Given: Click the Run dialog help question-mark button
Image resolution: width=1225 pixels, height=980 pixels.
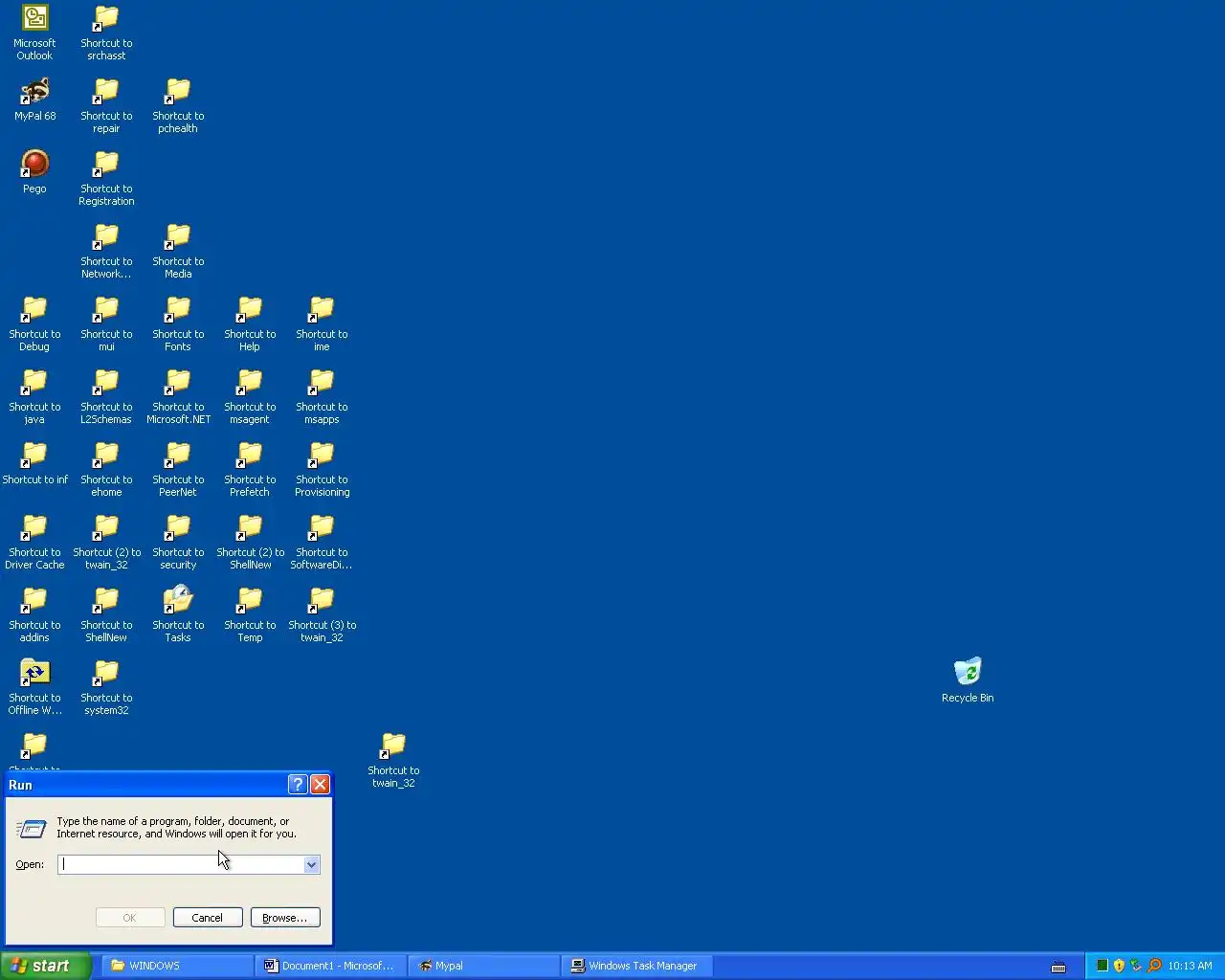Looking at the screenshot, I should pos(298,785).
